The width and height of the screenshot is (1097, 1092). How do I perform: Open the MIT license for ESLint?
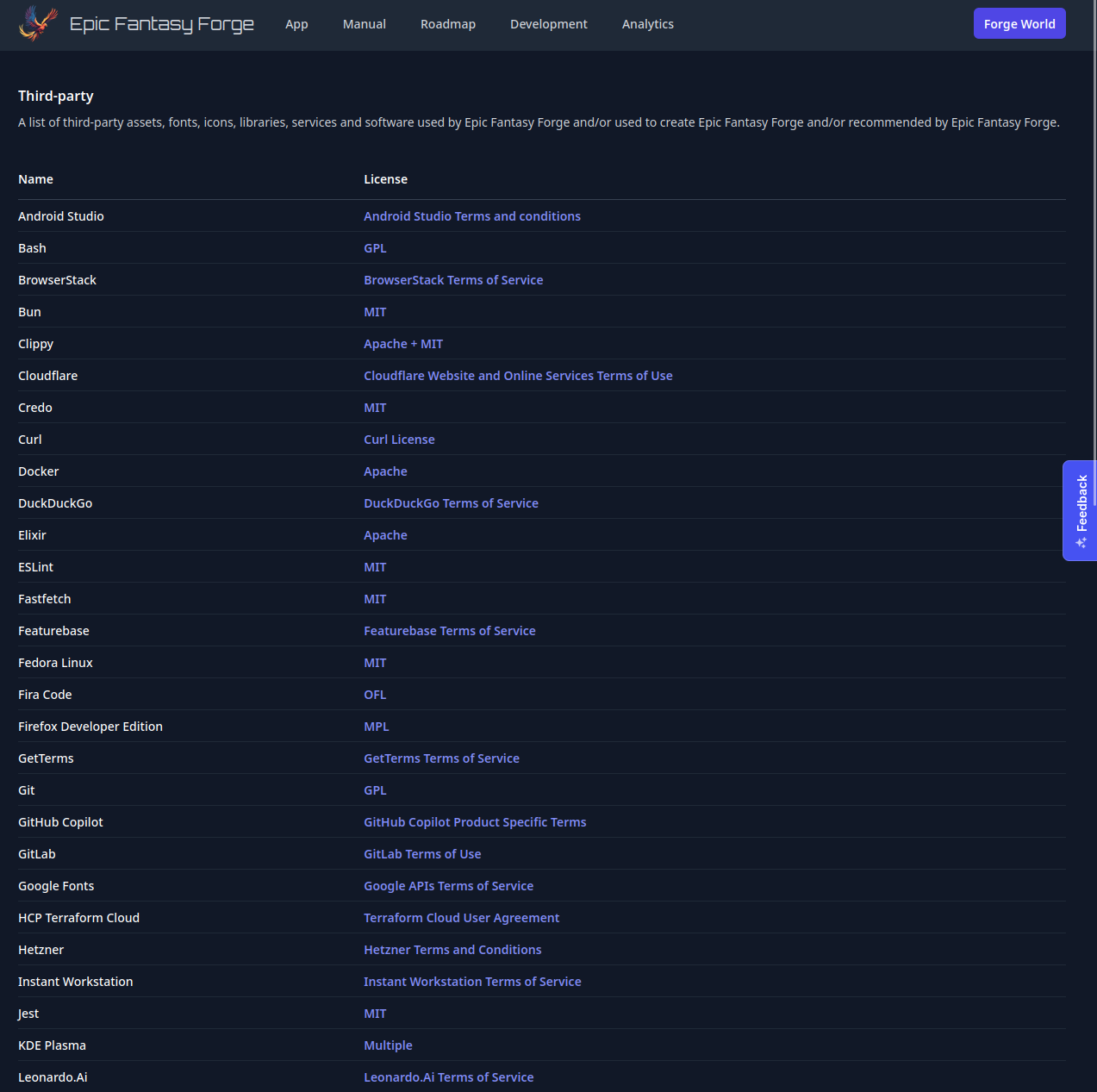[x=375, y=567]
